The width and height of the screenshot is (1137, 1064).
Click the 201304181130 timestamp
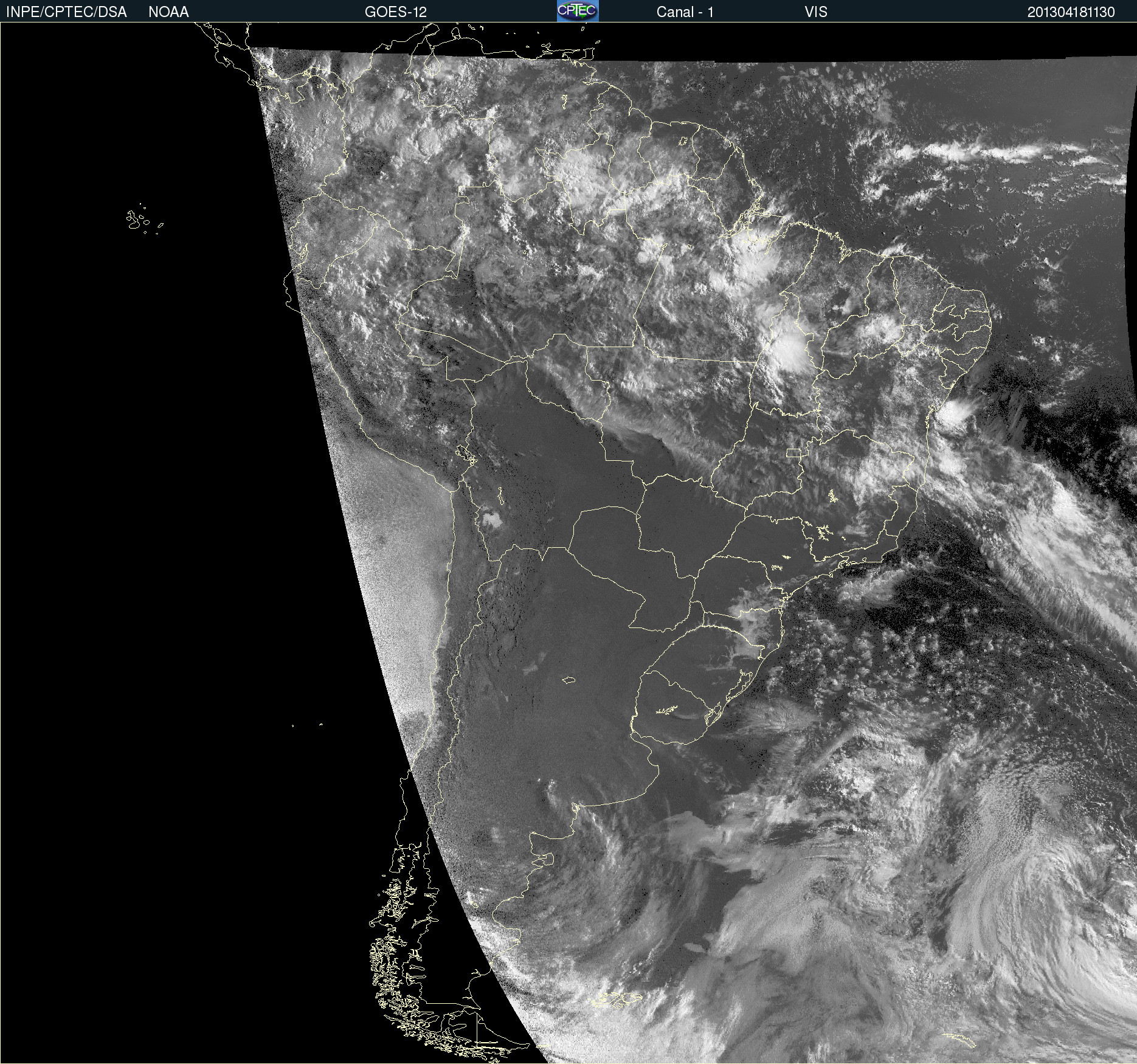pyautogui.click(x=1071, y=12)
